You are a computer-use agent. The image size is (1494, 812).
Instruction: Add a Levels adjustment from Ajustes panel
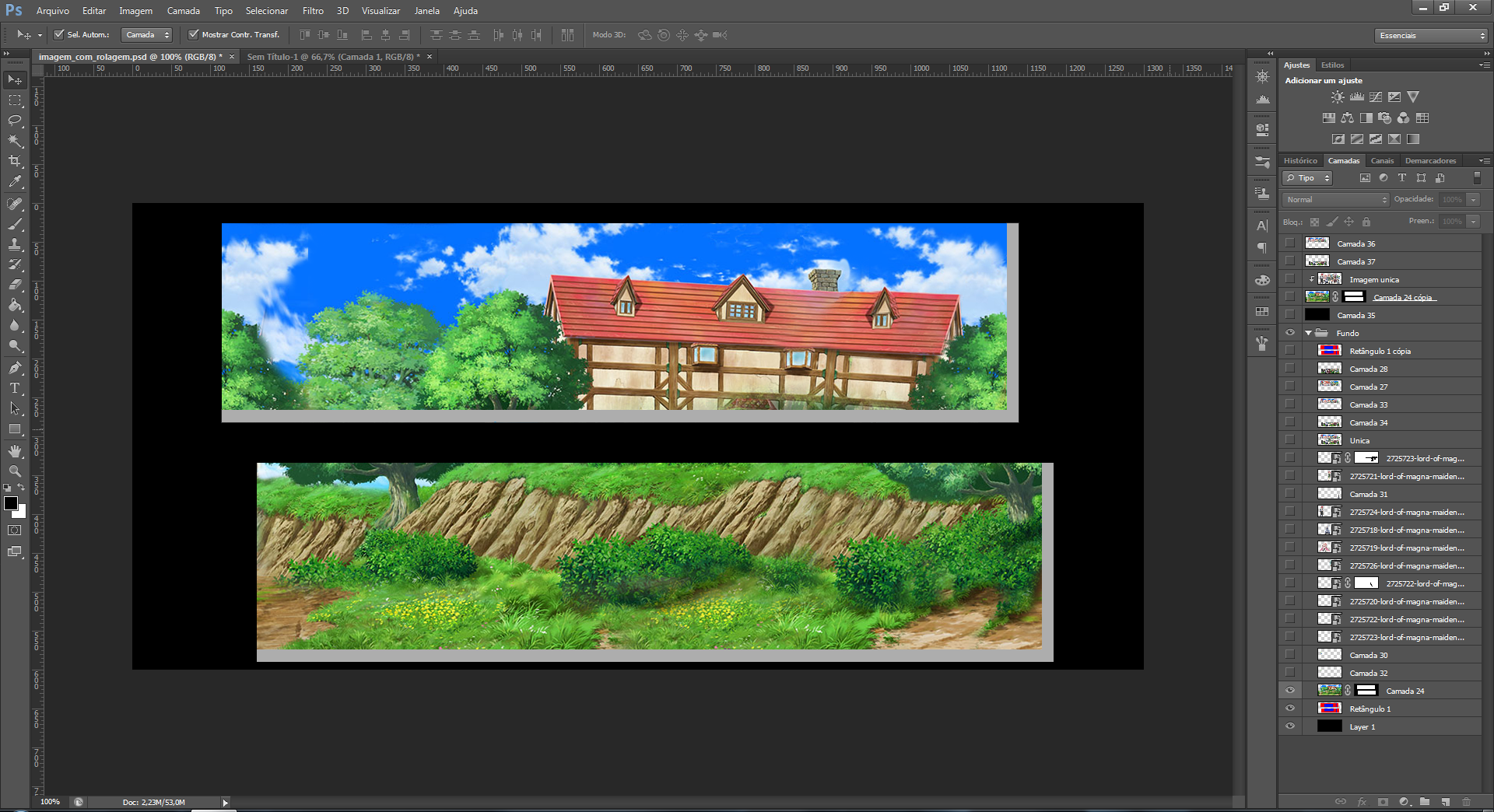tap(1356, 97)
